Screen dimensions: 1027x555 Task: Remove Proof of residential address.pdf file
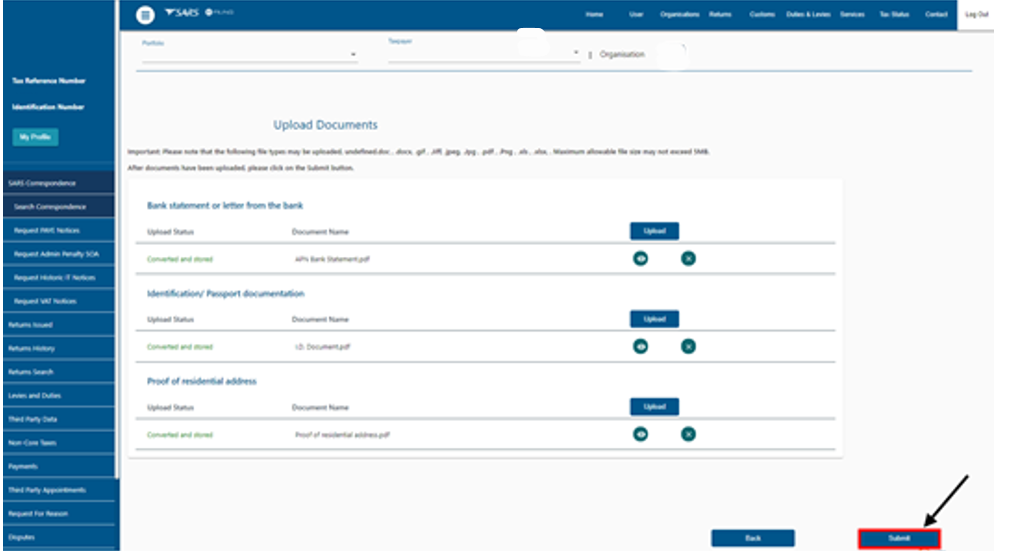tap(688, 434)
